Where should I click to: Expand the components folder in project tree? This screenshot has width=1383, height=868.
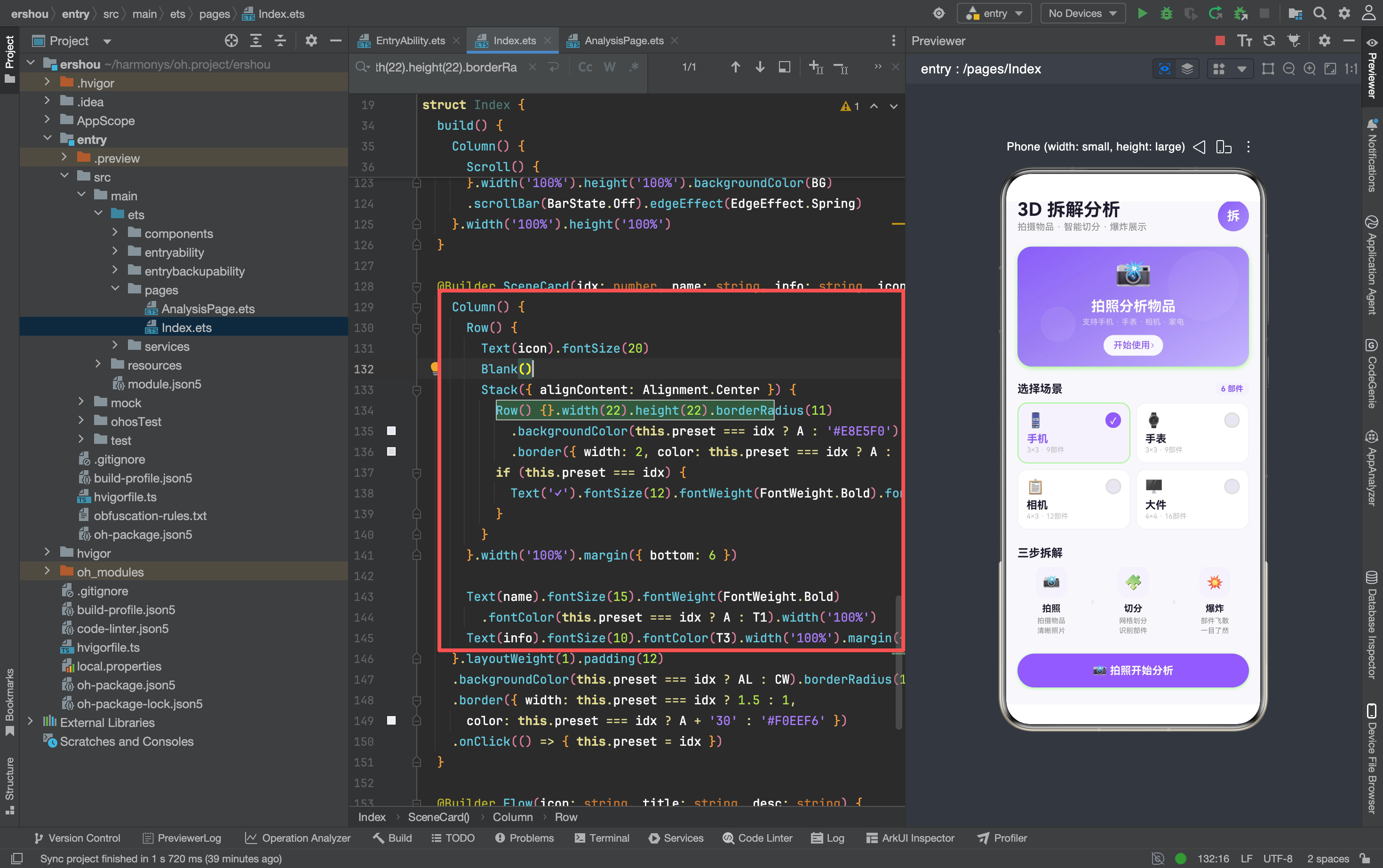coord(115,233)
